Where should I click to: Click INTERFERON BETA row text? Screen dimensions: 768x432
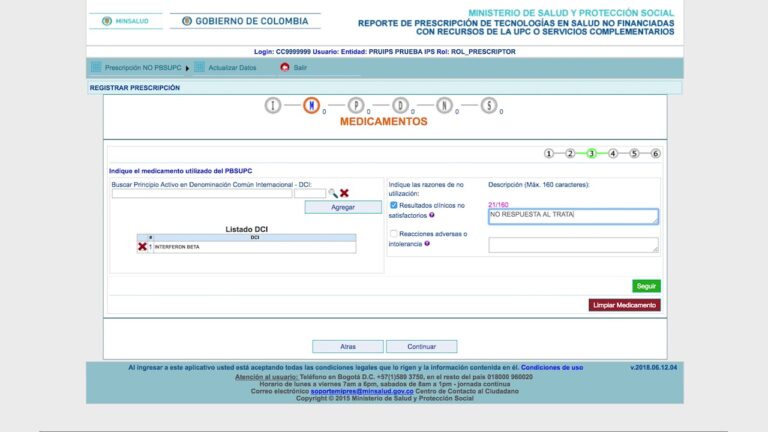pos(177,247)
